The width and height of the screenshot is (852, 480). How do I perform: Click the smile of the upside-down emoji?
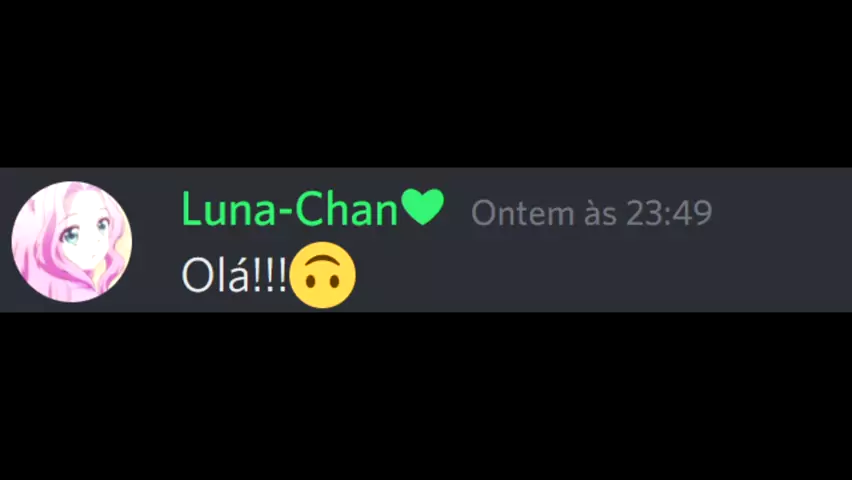(x=323, y=259)
